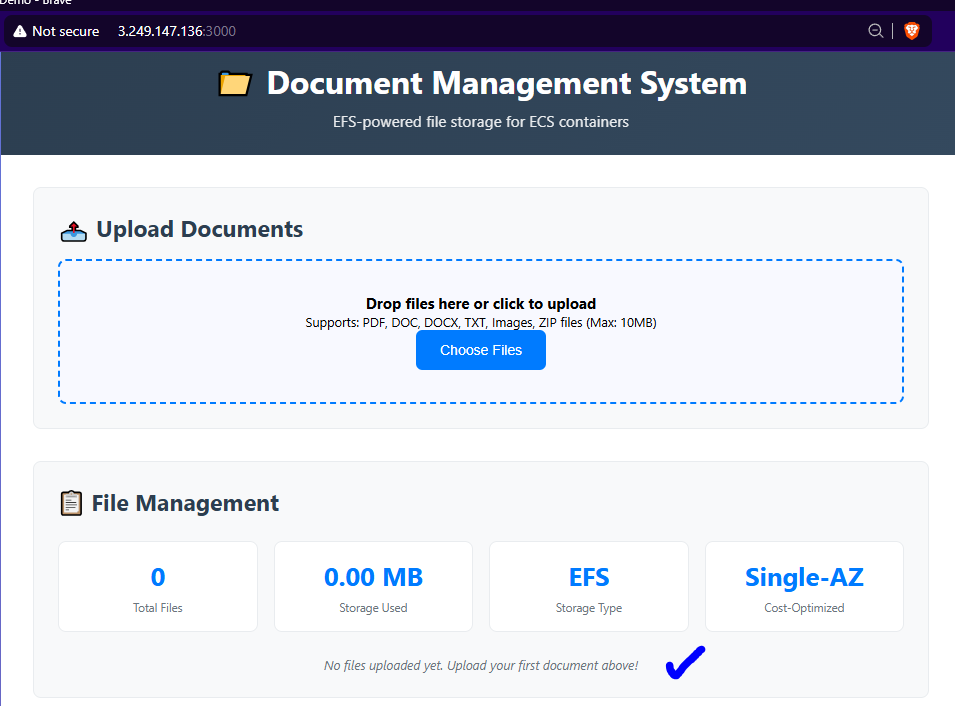The height and width of the screenshot is (706, 955).
Task: Click the yellow folder icon in header
Action: point(234,83)
